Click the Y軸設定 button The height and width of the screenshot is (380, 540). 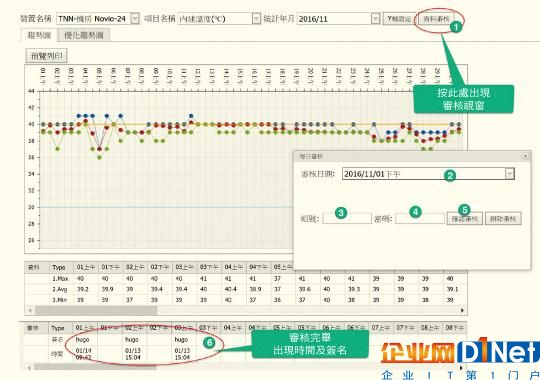(x=399, y=19)
